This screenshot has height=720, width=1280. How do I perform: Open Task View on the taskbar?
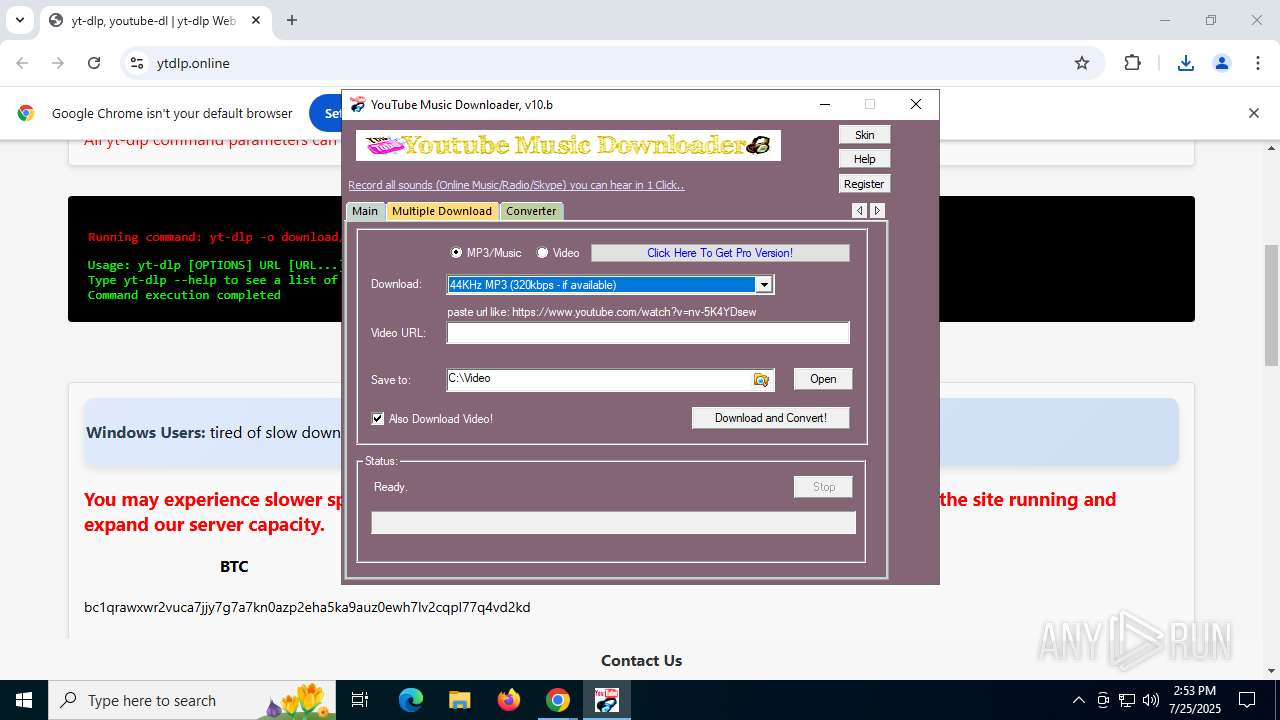(361, 700)
